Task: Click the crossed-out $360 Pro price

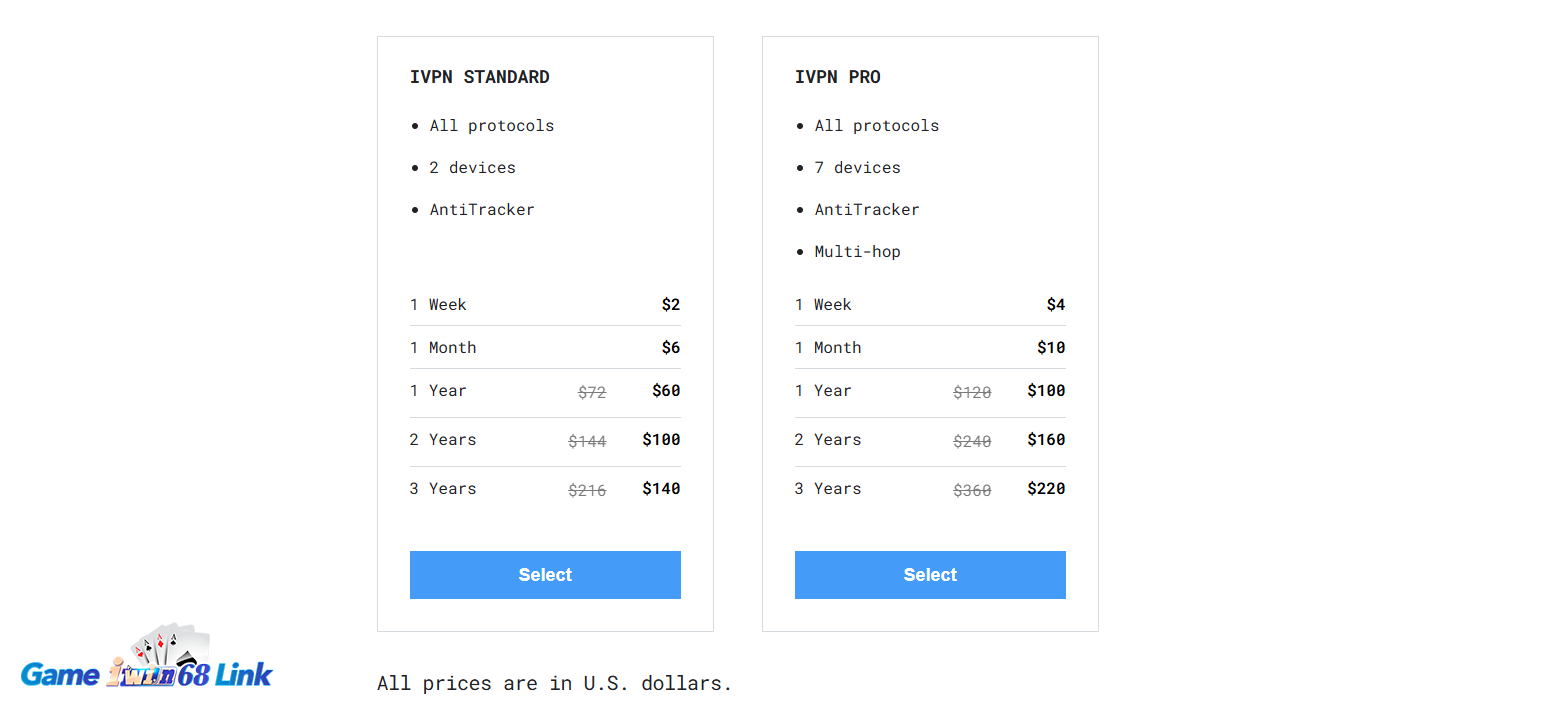Action: pos(972,490)
